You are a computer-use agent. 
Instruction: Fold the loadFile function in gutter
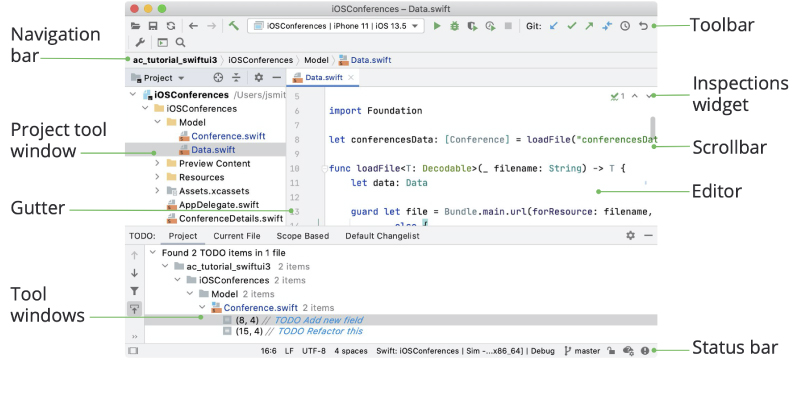pos(324,168)
